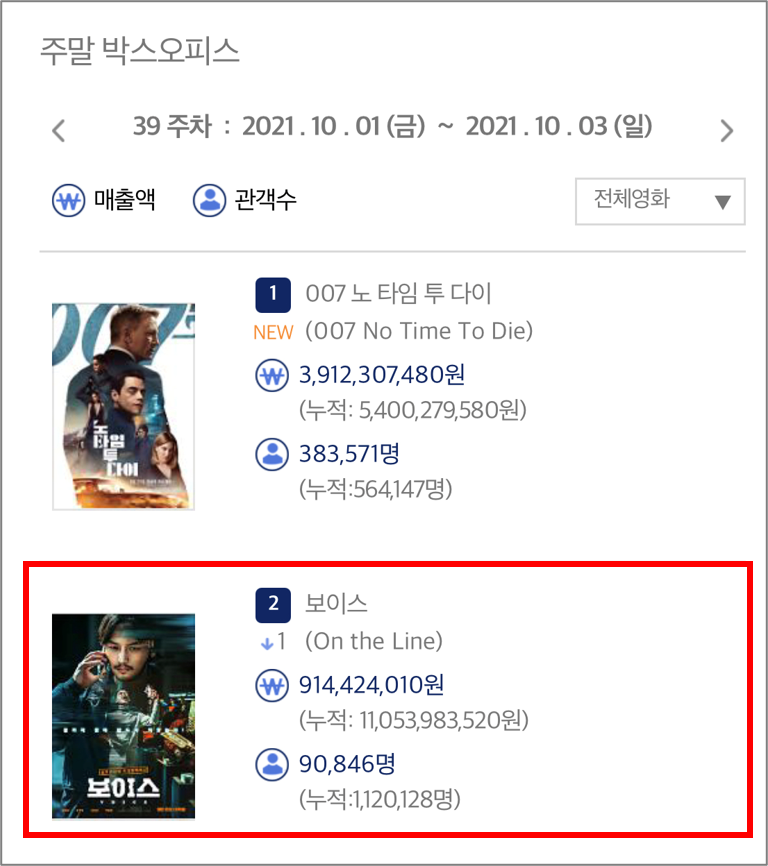
Task: Click won icon beside 3,912,307,480원
Action: tap(272, 376)
